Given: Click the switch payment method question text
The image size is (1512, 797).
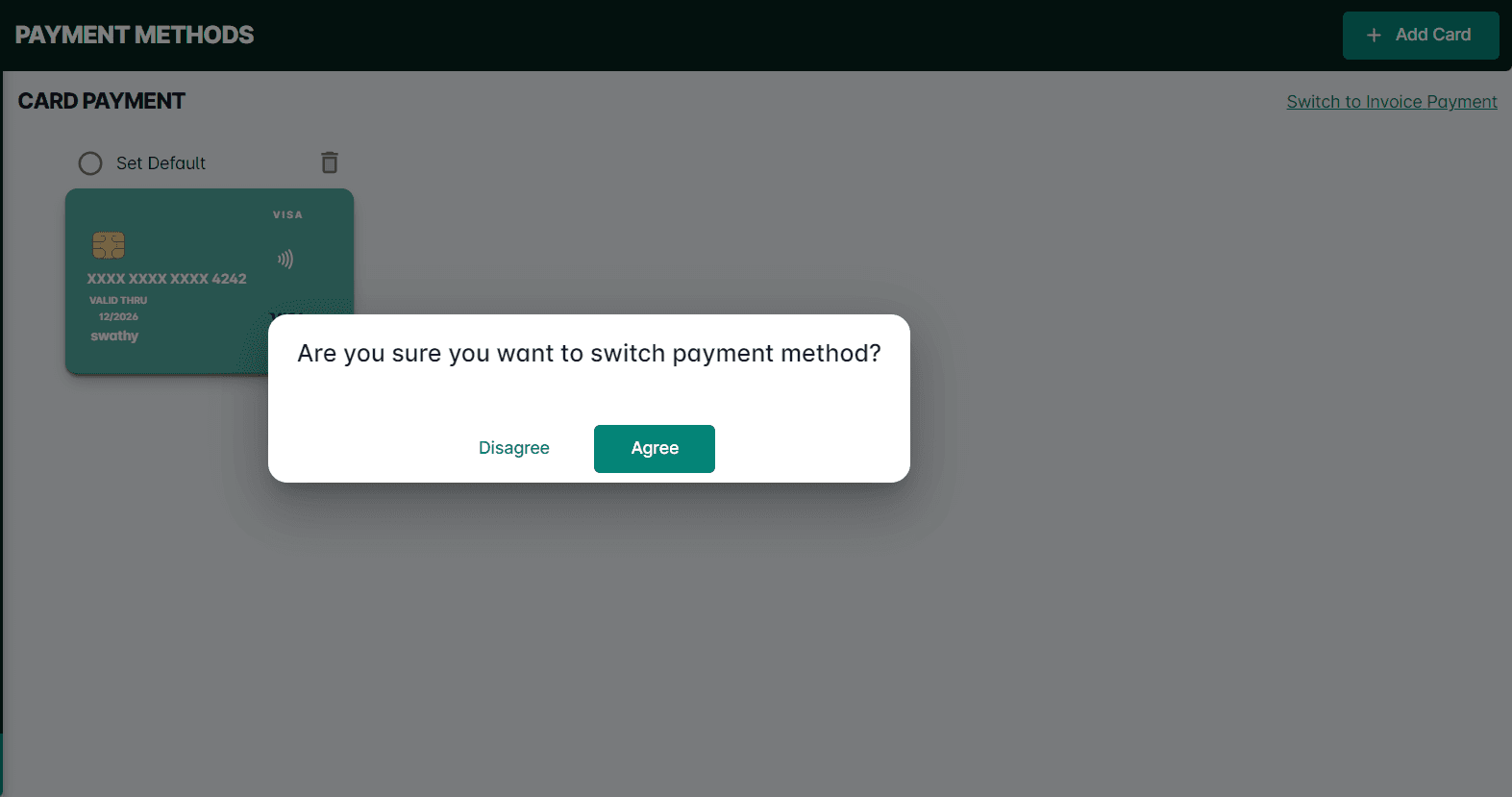Looking at the screenshot, I should 589,354.
